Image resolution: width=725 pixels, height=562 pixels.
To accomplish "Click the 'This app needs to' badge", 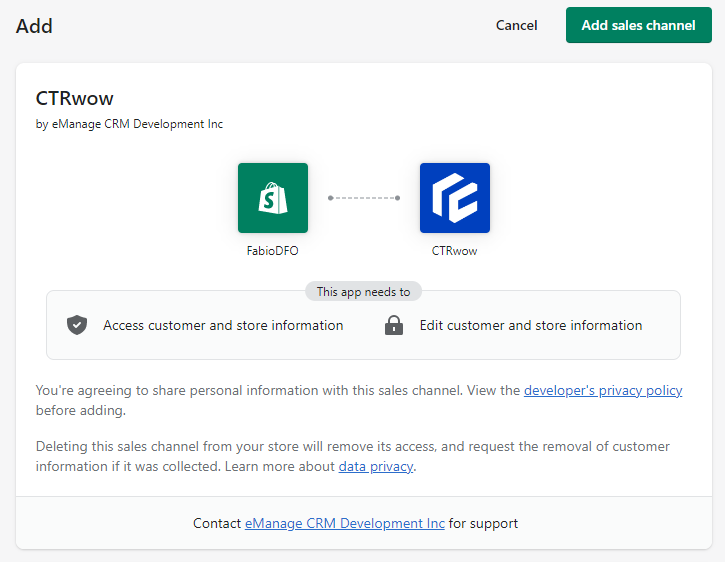I will [x=363, y=292].
